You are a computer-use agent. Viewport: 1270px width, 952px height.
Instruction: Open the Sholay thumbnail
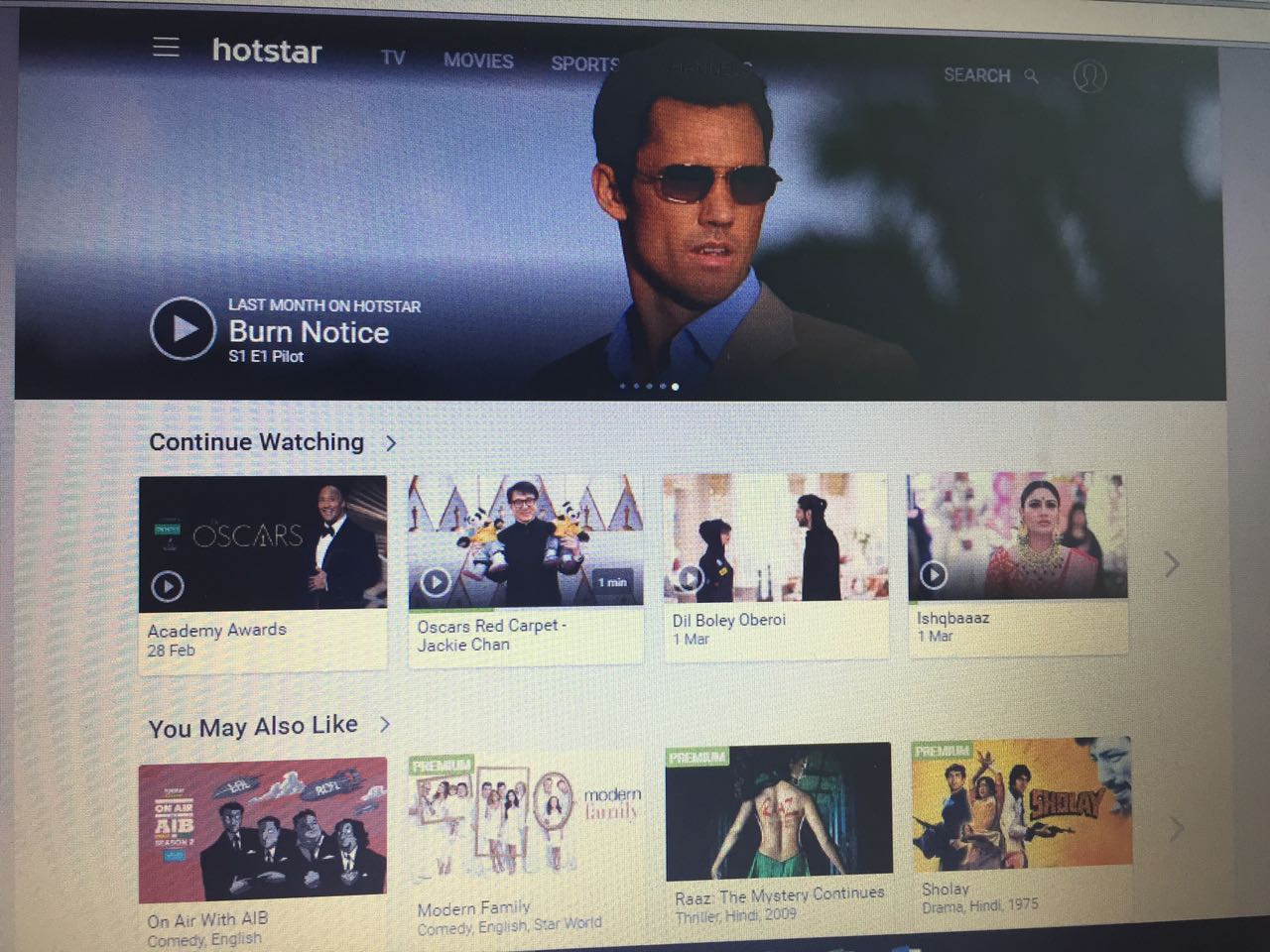click(x=1022, y=803)
